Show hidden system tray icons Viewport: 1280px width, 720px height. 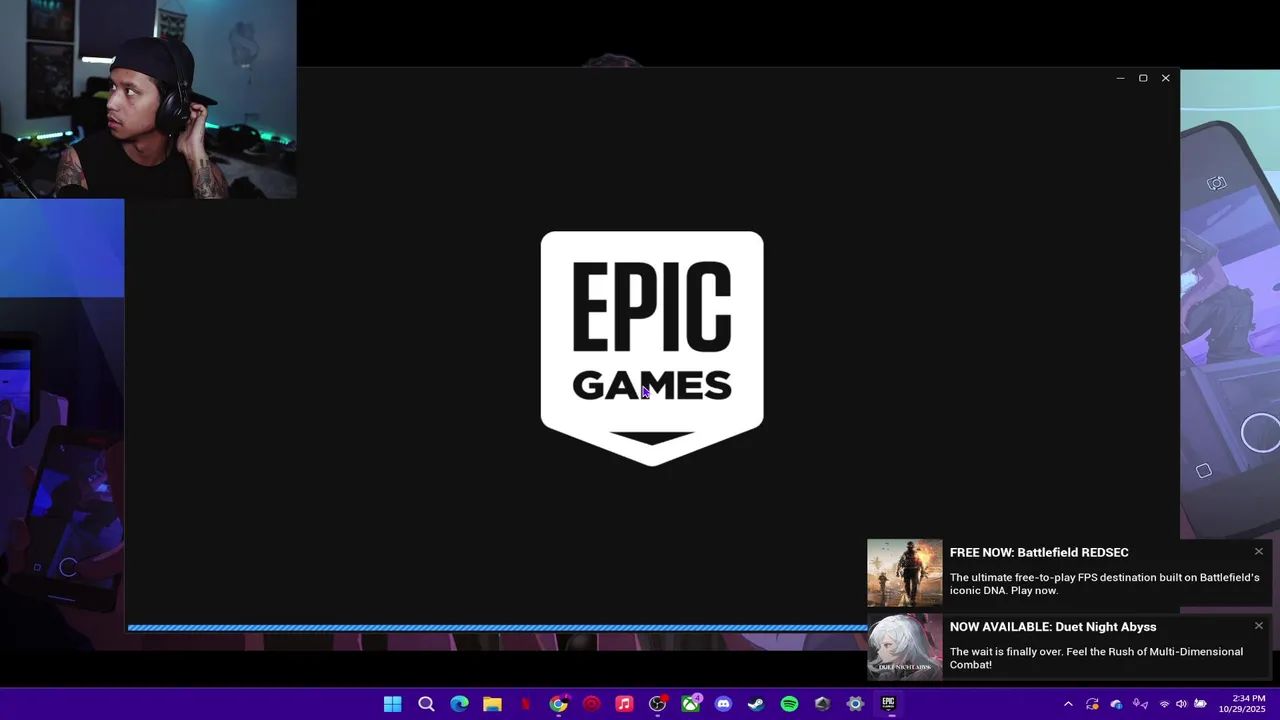coord(1068,704)
